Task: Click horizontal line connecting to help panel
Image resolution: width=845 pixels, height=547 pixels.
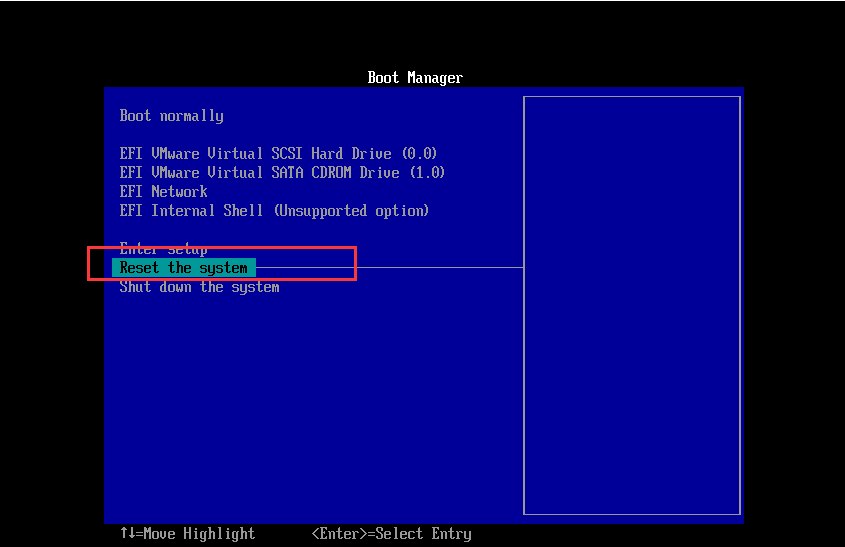Action: (x=440, y=268)
